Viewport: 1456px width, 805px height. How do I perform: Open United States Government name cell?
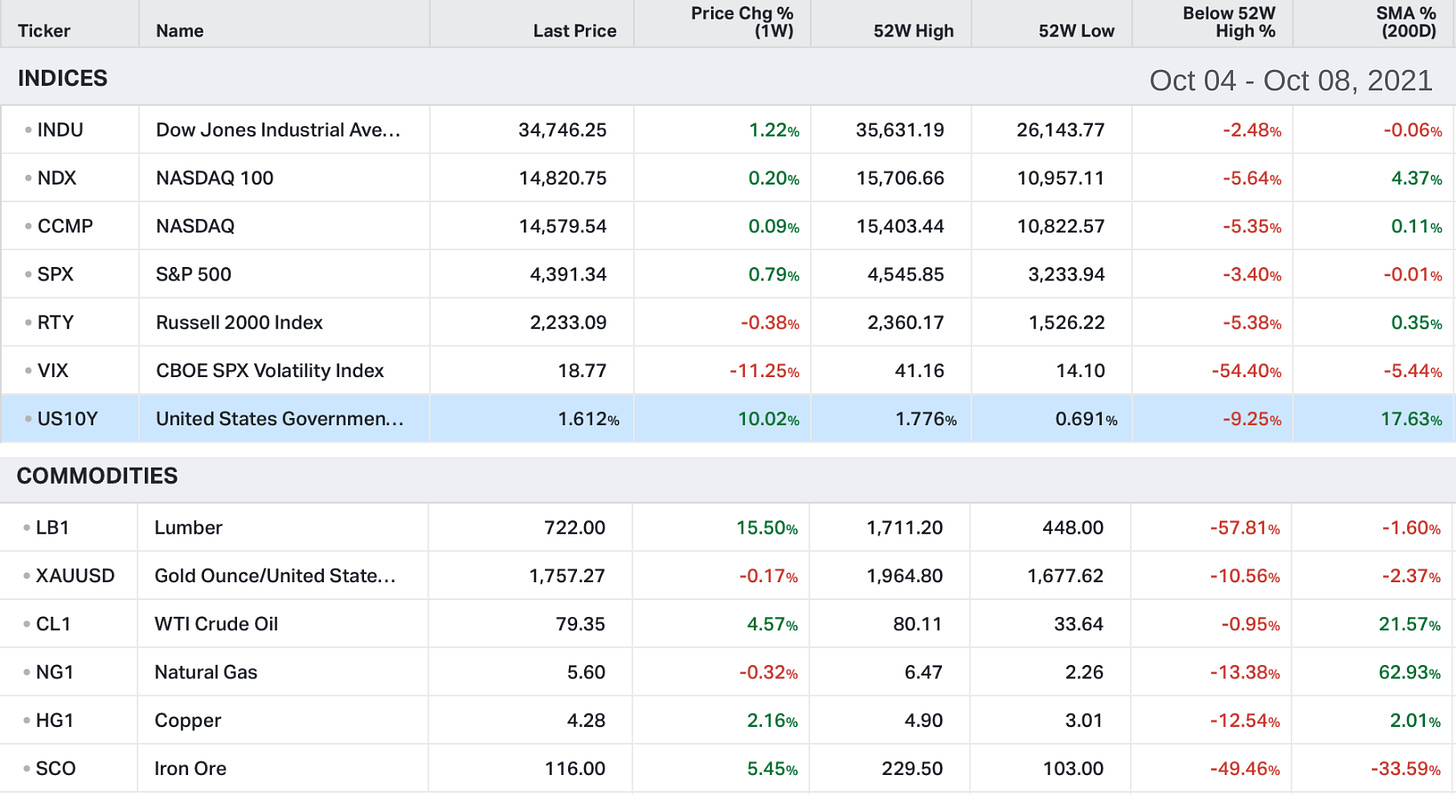pos(279,419)
